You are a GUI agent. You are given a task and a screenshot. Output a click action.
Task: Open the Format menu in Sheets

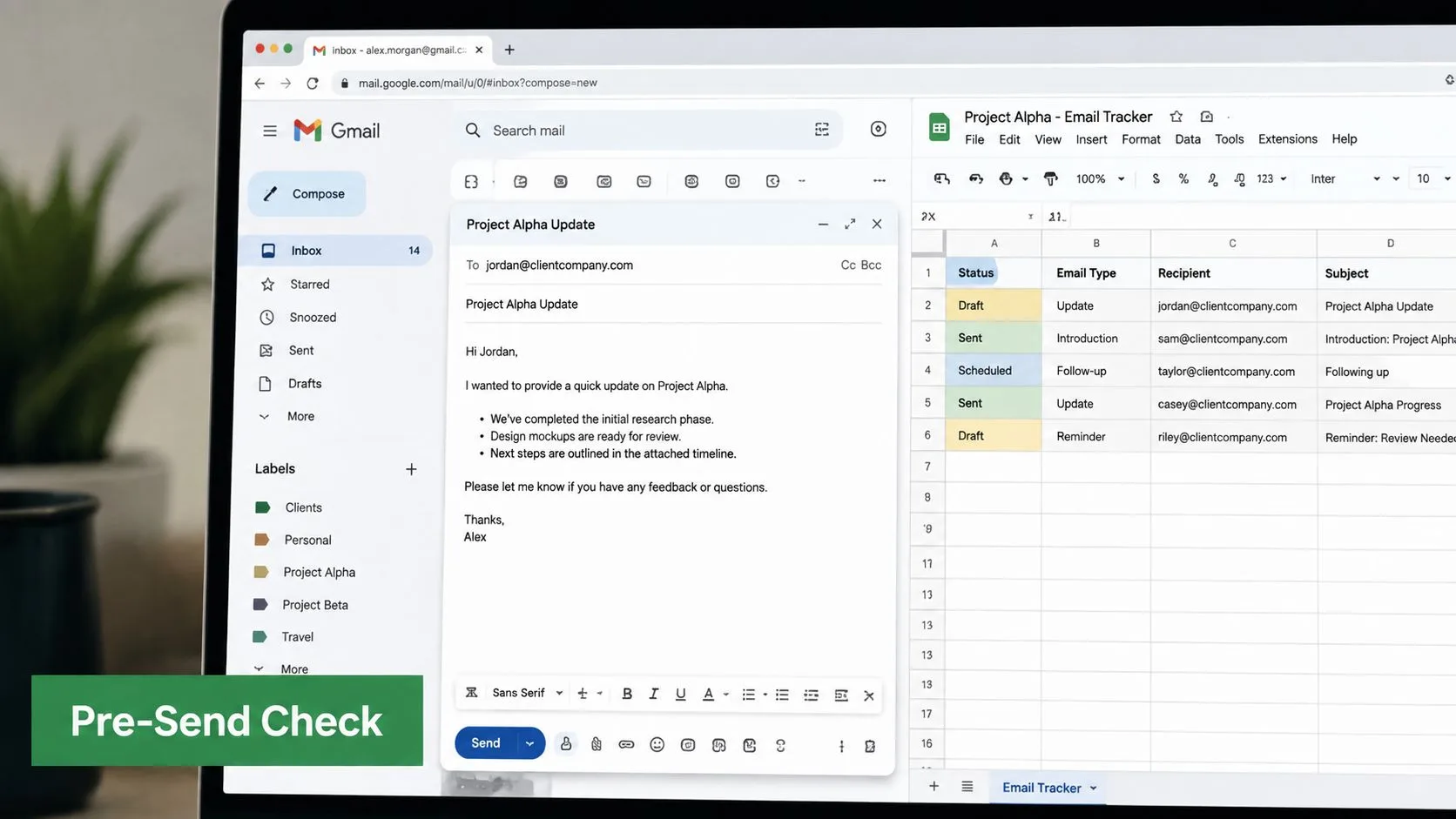click(1141, 139)
